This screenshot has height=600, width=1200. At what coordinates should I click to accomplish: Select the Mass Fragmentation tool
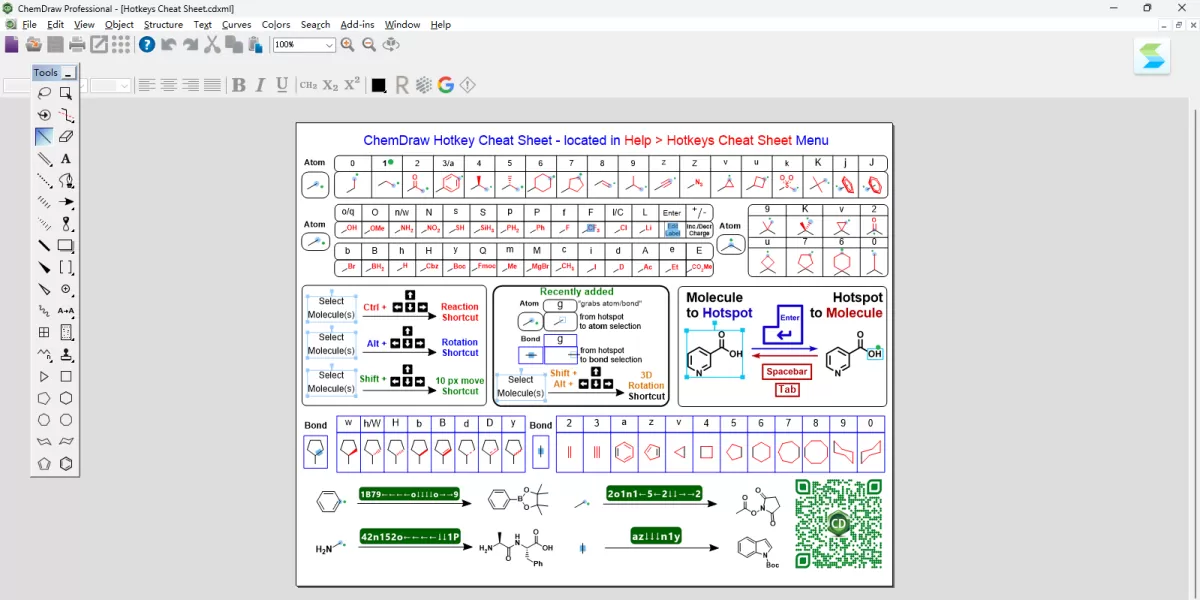(x=66, y=115)
